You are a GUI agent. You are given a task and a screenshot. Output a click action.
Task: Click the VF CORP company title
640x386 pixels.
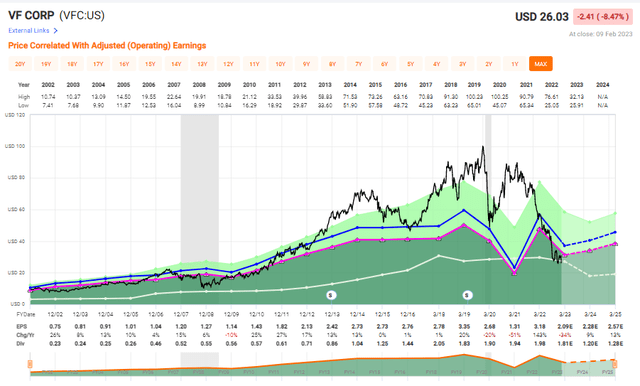click(x=31, y=16)
